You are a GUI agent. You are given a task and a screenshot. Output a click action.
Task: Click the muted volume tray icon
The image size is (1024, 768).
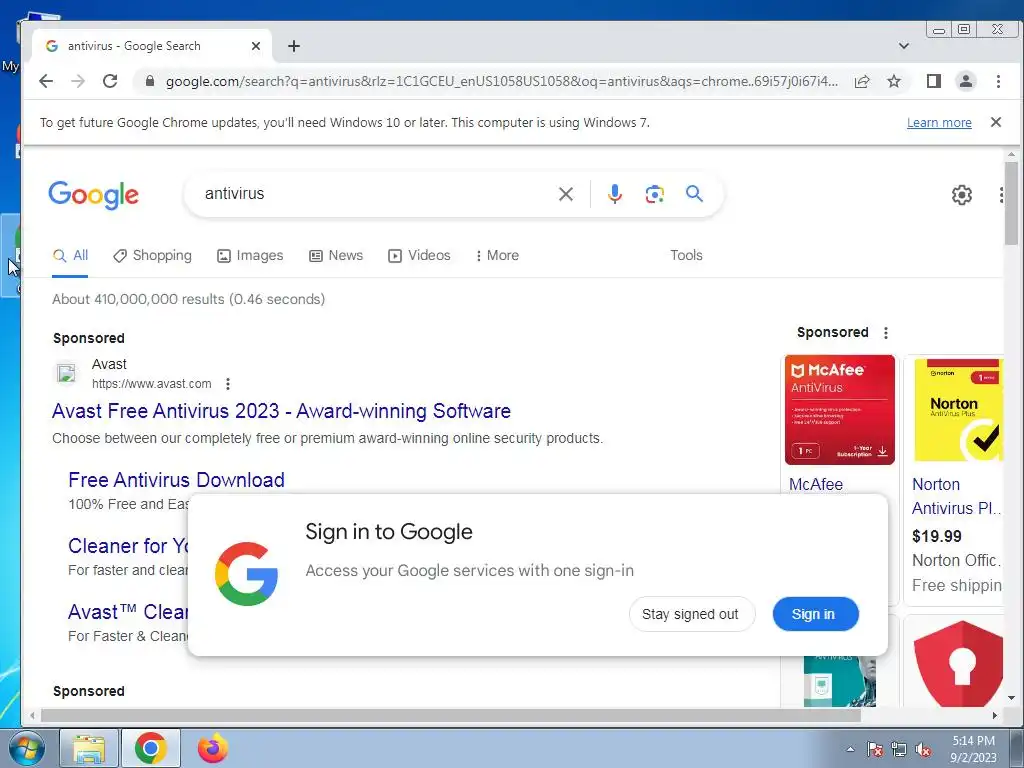(923, 749)
